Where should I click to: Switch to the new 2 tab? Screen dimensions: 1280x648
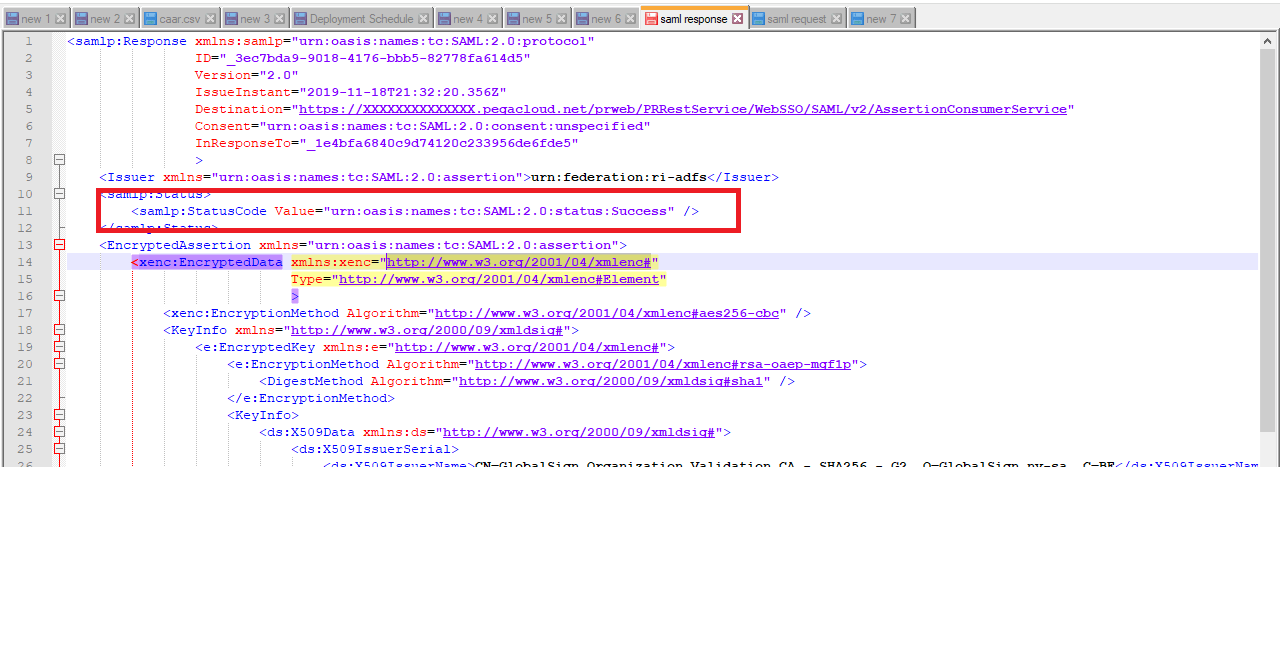click(105, 17)
